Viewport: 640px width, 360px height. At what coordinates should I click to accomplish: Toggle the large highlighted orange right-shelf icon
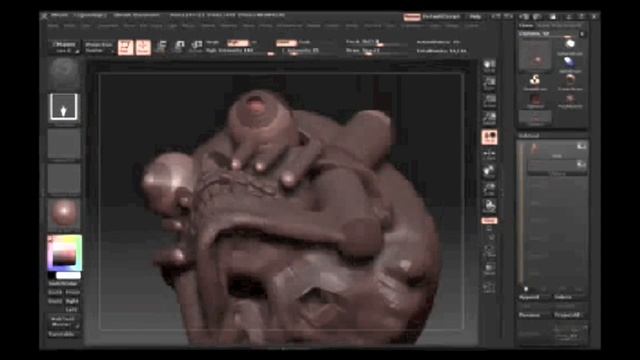coord(489,137)
